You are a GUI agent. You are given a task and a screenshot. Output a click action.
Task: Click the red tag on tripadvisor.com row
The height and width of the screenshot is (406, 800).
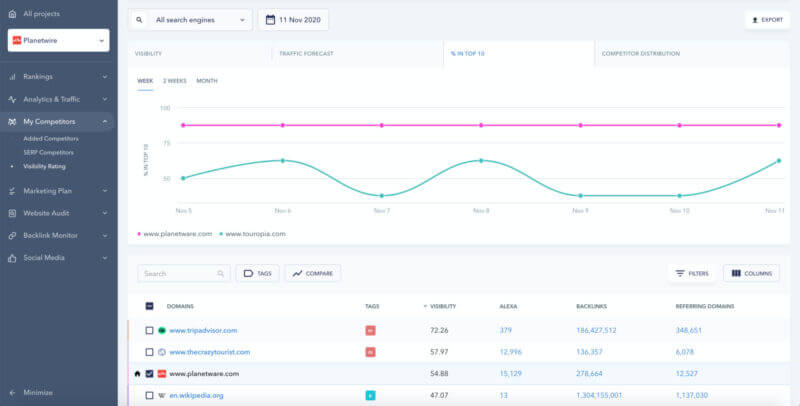point(370,331)
